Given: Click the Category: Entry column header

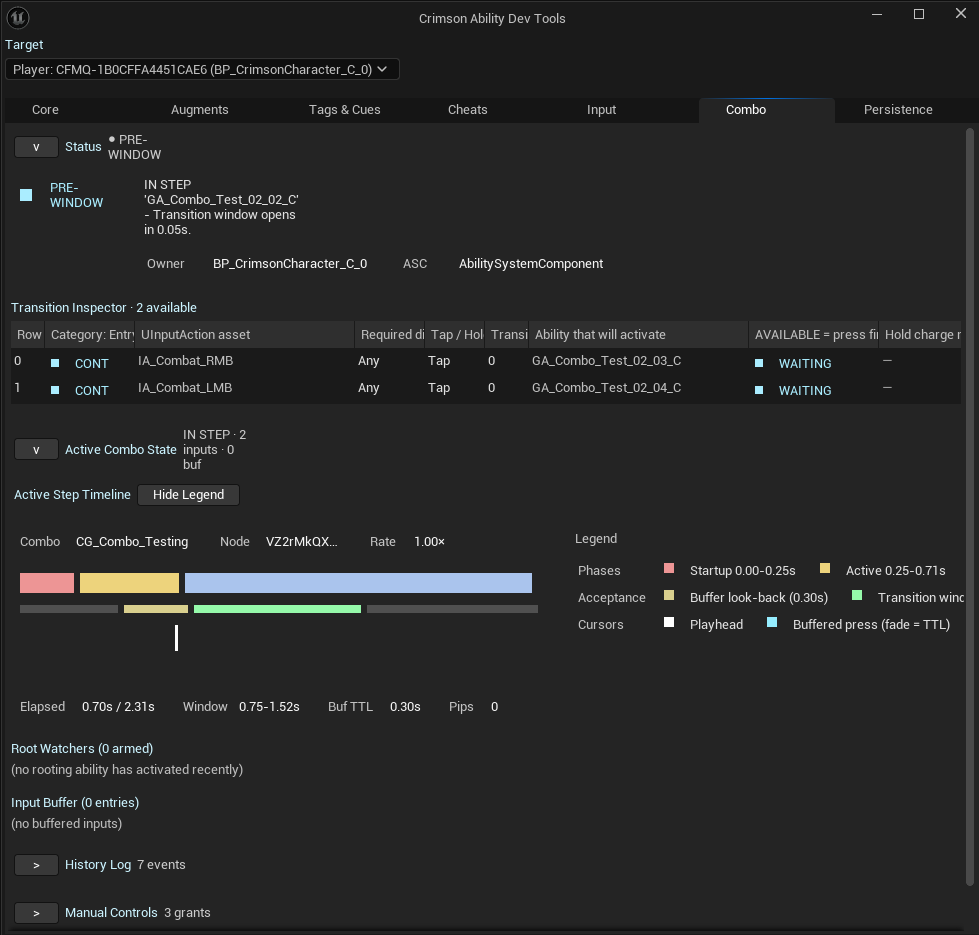Looking at the screenshot, I should tap(92, 335).
